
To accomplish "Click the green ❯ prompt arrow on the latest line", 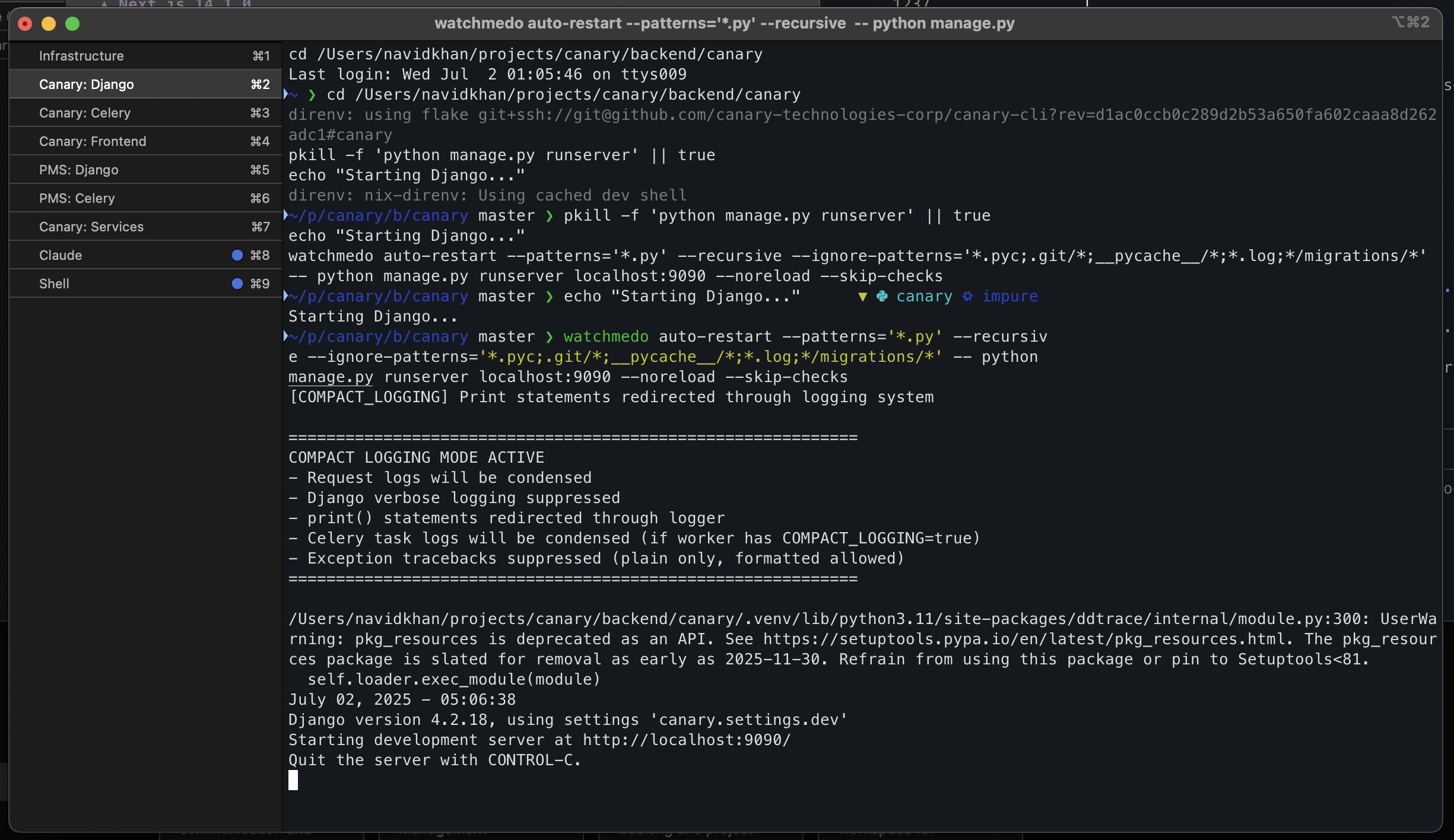I will [x=550, y=336].
